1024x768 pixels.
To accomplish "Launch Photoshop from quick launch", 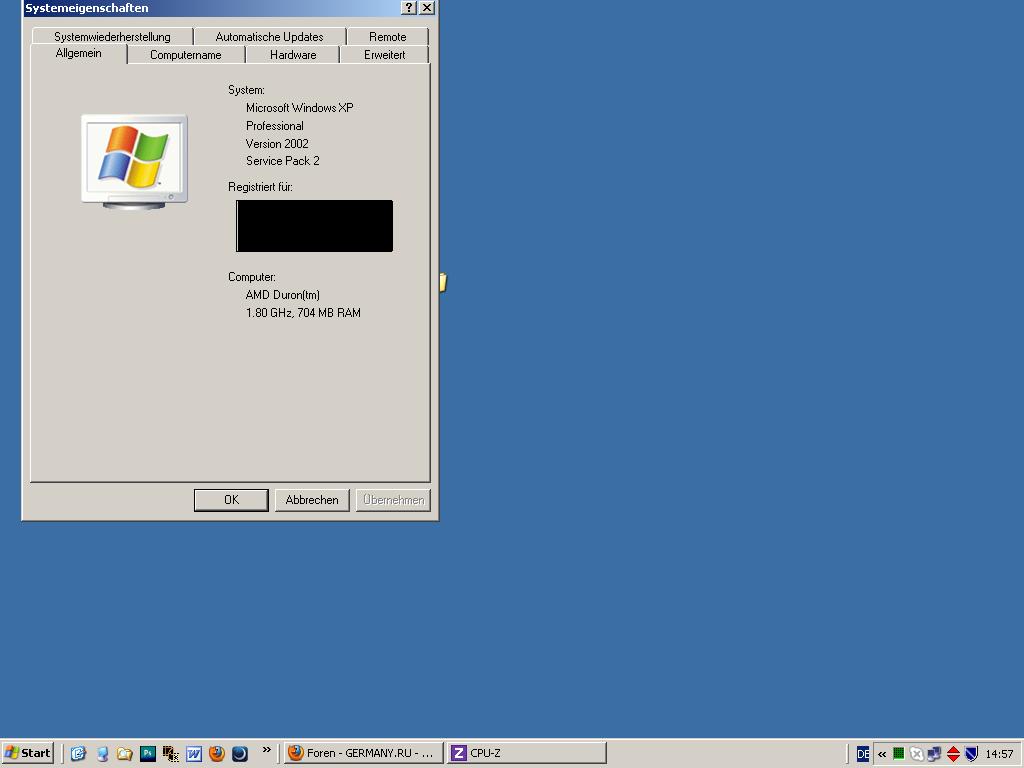I will point(148,754).
